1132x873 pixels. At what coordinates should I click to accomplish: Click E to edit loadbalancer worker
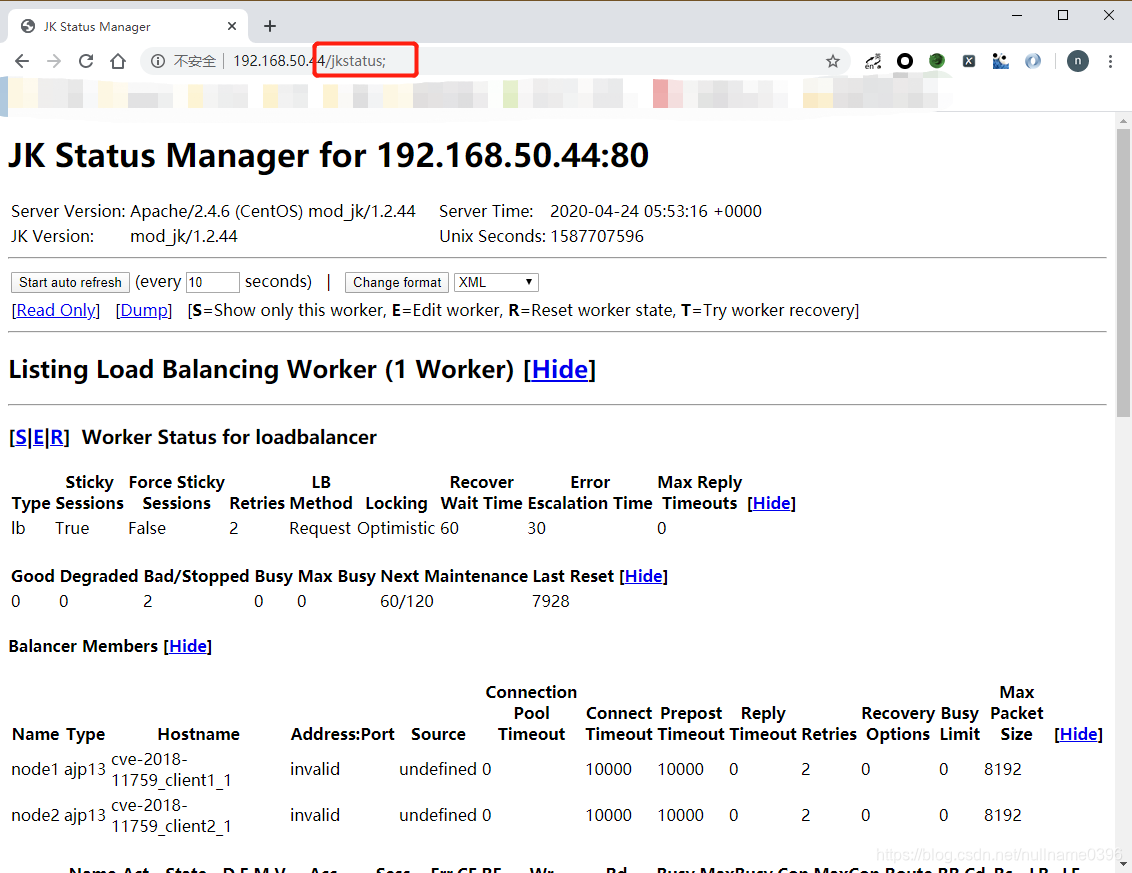[x=39, y=438]
